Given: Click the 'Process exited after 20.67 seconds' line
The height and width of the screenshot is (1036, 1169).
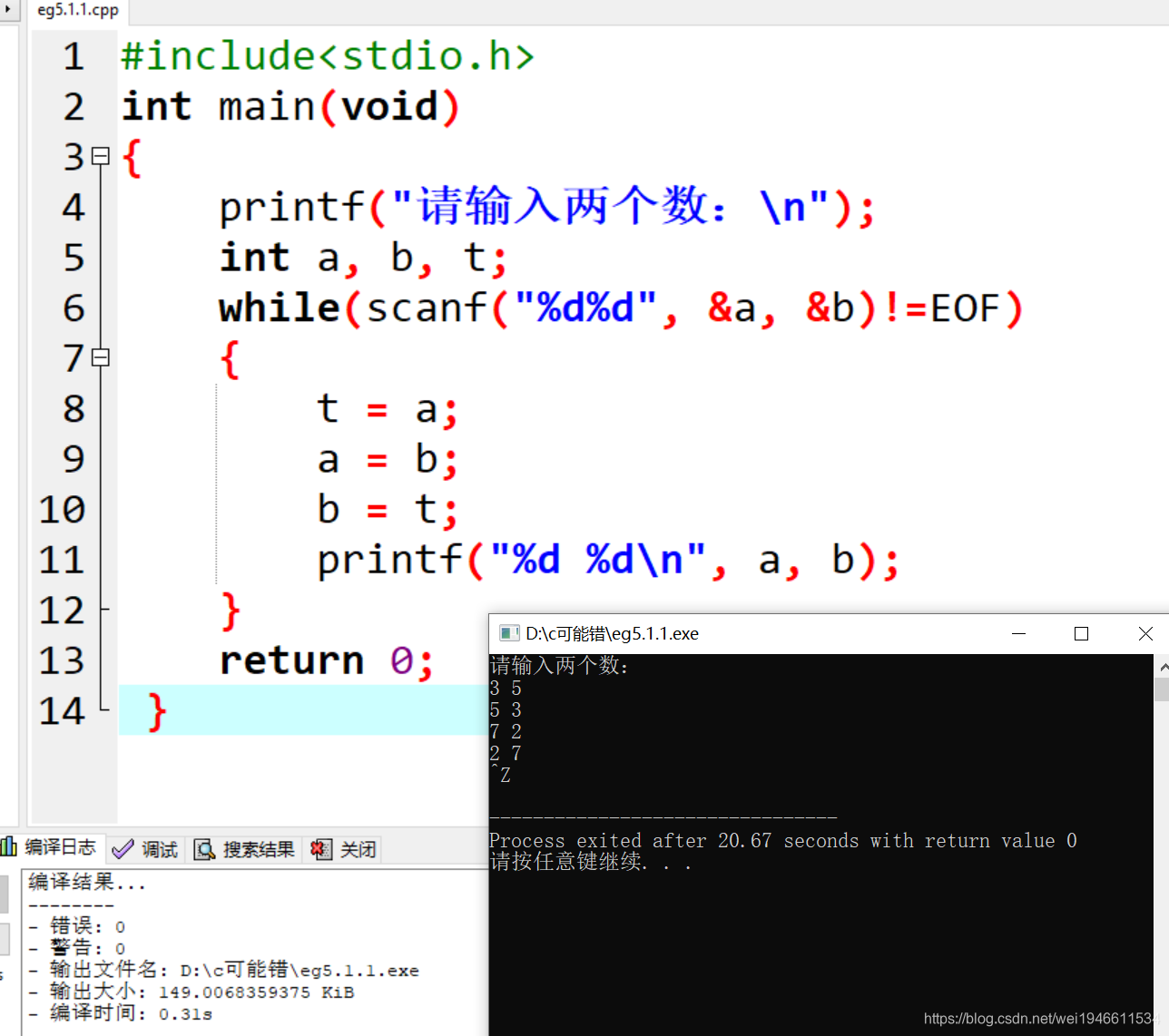Looking at the screenshot, I should pyautogui.click(x=783, y=841).
